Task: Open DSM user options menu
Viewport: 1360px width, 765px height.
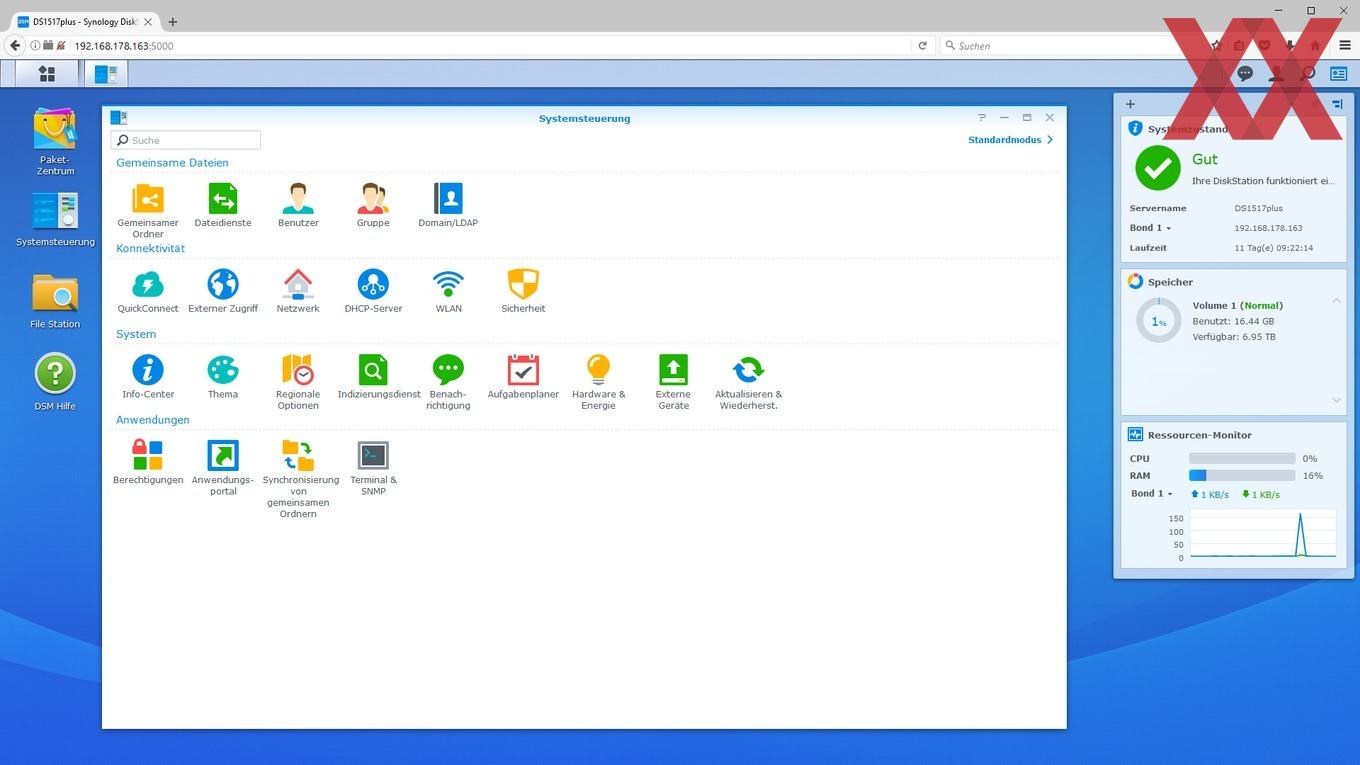Action: (x=1276, y=74)
